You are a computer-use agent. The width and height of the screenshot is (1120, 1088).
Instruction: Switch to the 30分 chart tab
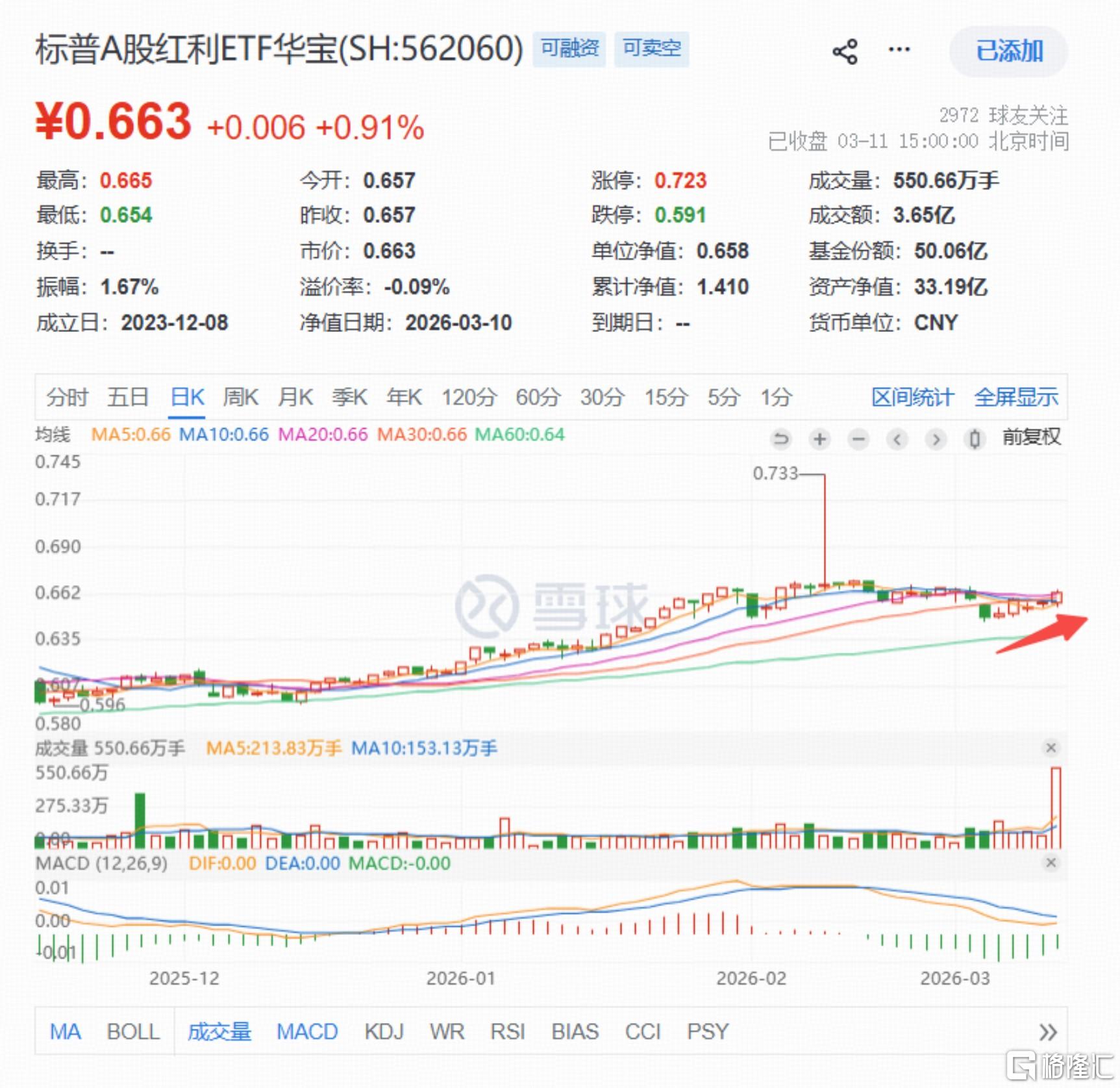click(603, 397)
